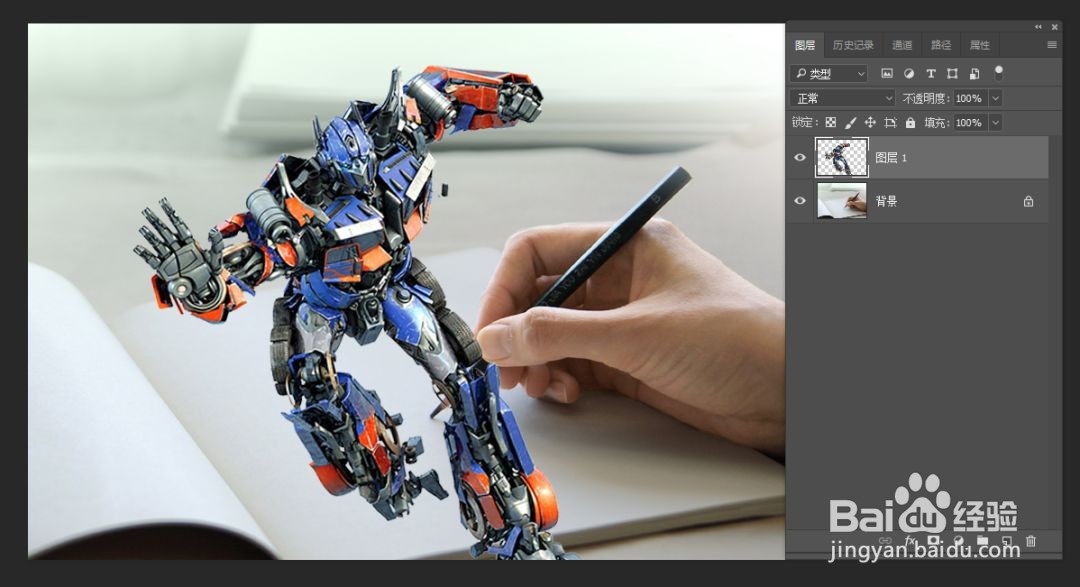Hide 图层 1 using its eye icon

tap(800, 157)
